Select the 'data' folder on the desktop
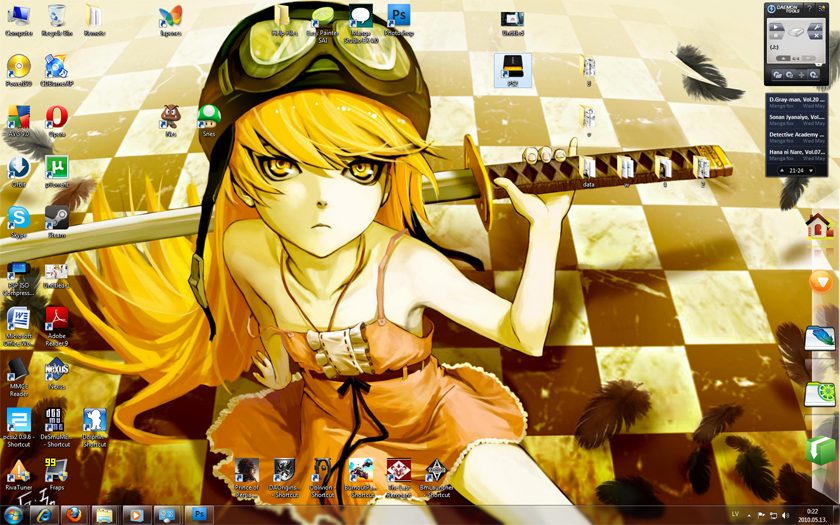Viewport: 840px width, 525px height. point(588,171)
